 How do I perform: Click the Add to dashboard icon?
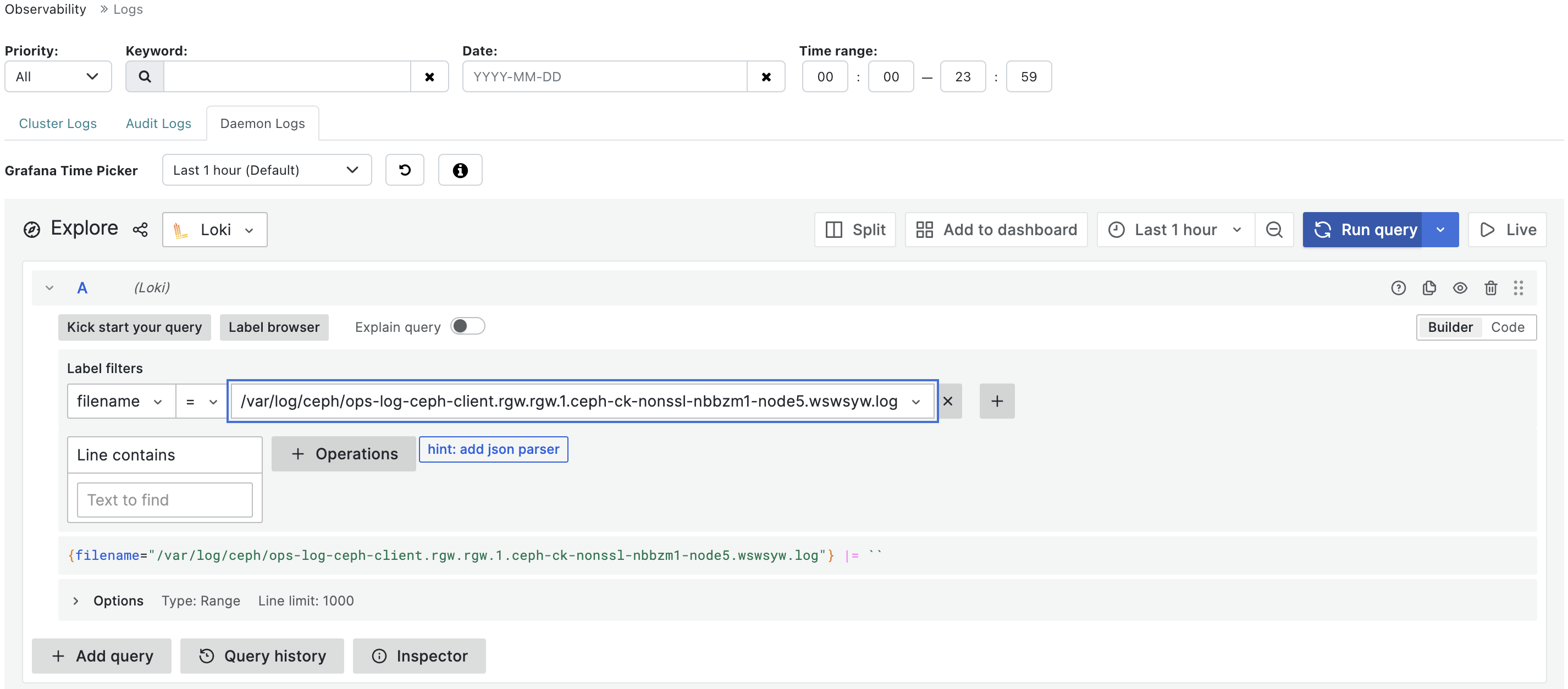923,229
